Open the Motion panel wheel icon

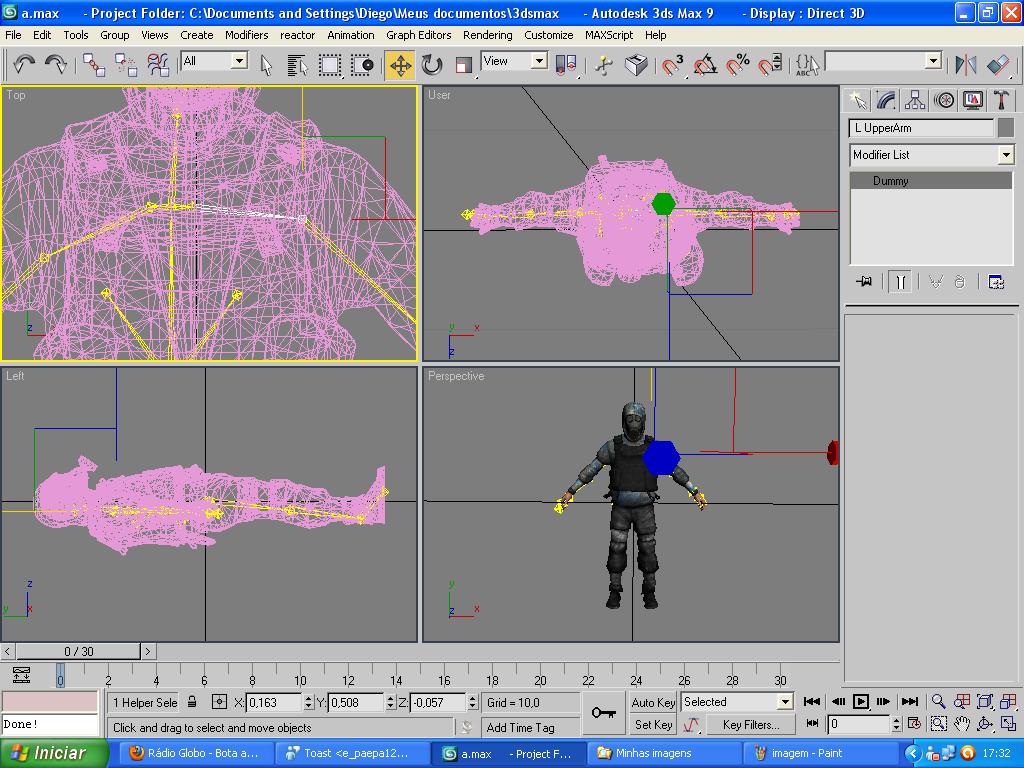(x=943, y=100)
